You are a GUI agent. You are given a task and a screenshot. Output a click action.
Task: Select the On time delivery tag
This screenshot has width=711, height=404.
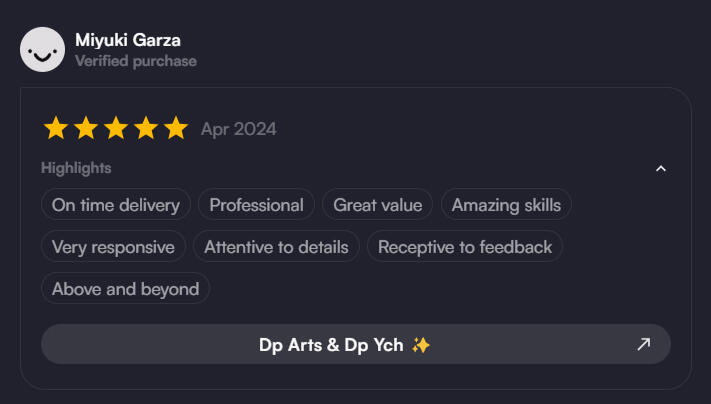(x=116, y=205)
